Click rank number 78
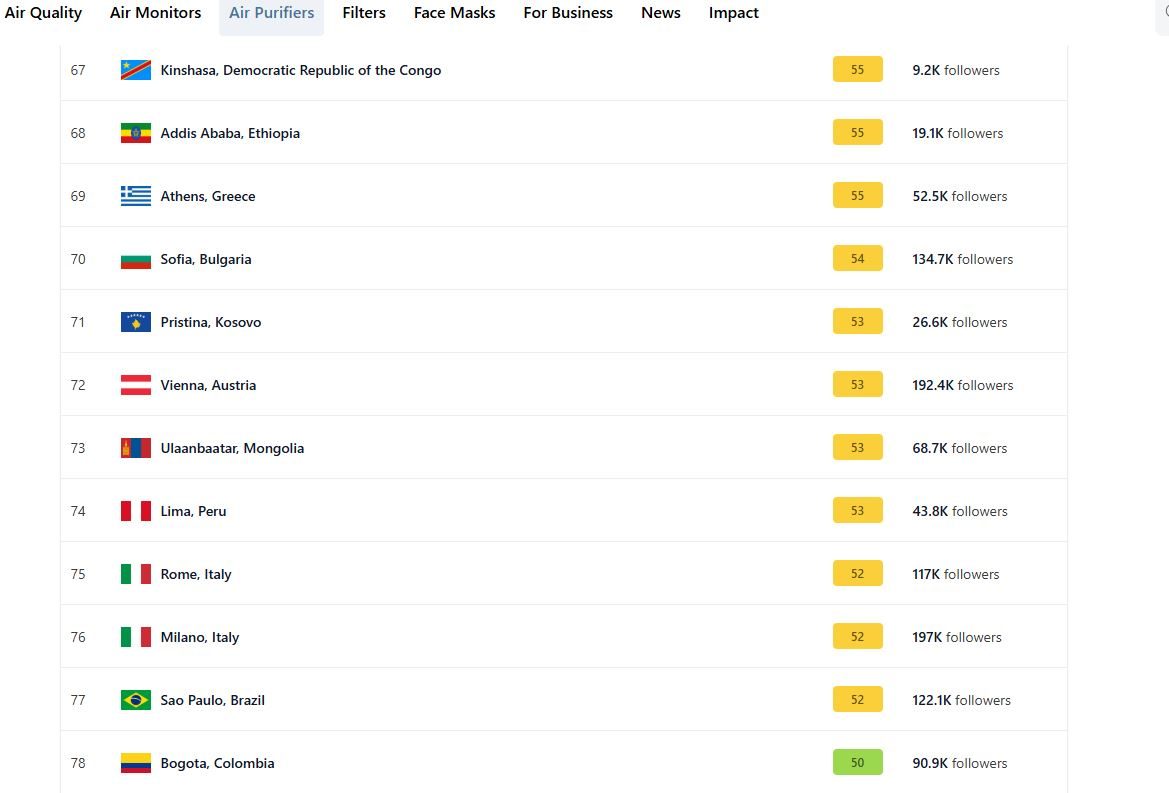 coord(78,763)
